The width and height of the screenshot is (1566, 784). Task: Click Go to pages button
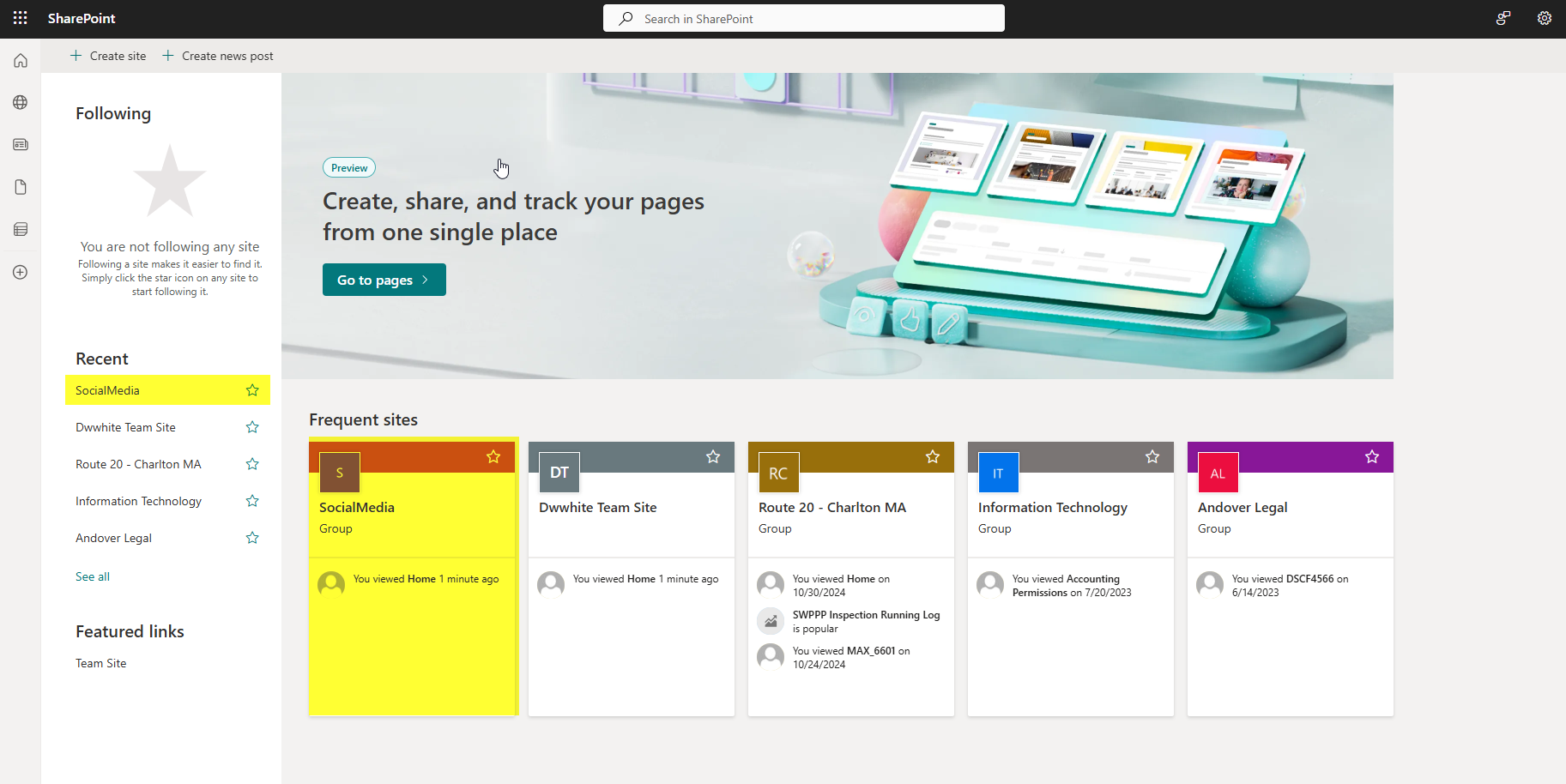384,280
